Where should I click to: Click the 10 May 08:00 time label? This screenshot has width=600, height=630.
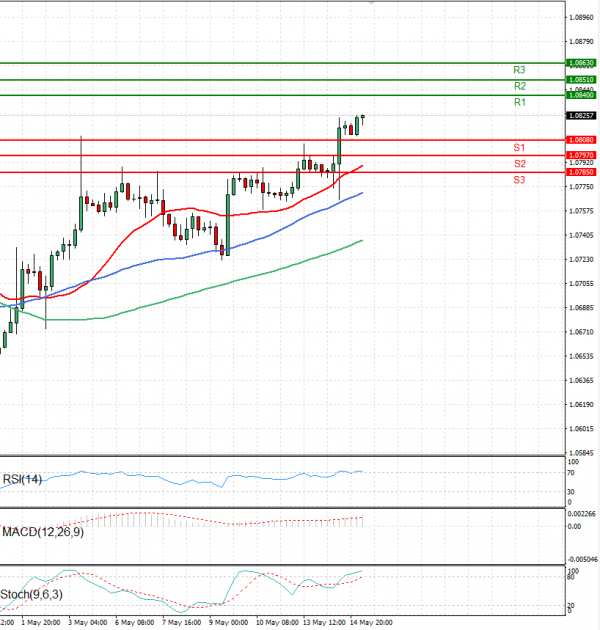pos(277,622)
